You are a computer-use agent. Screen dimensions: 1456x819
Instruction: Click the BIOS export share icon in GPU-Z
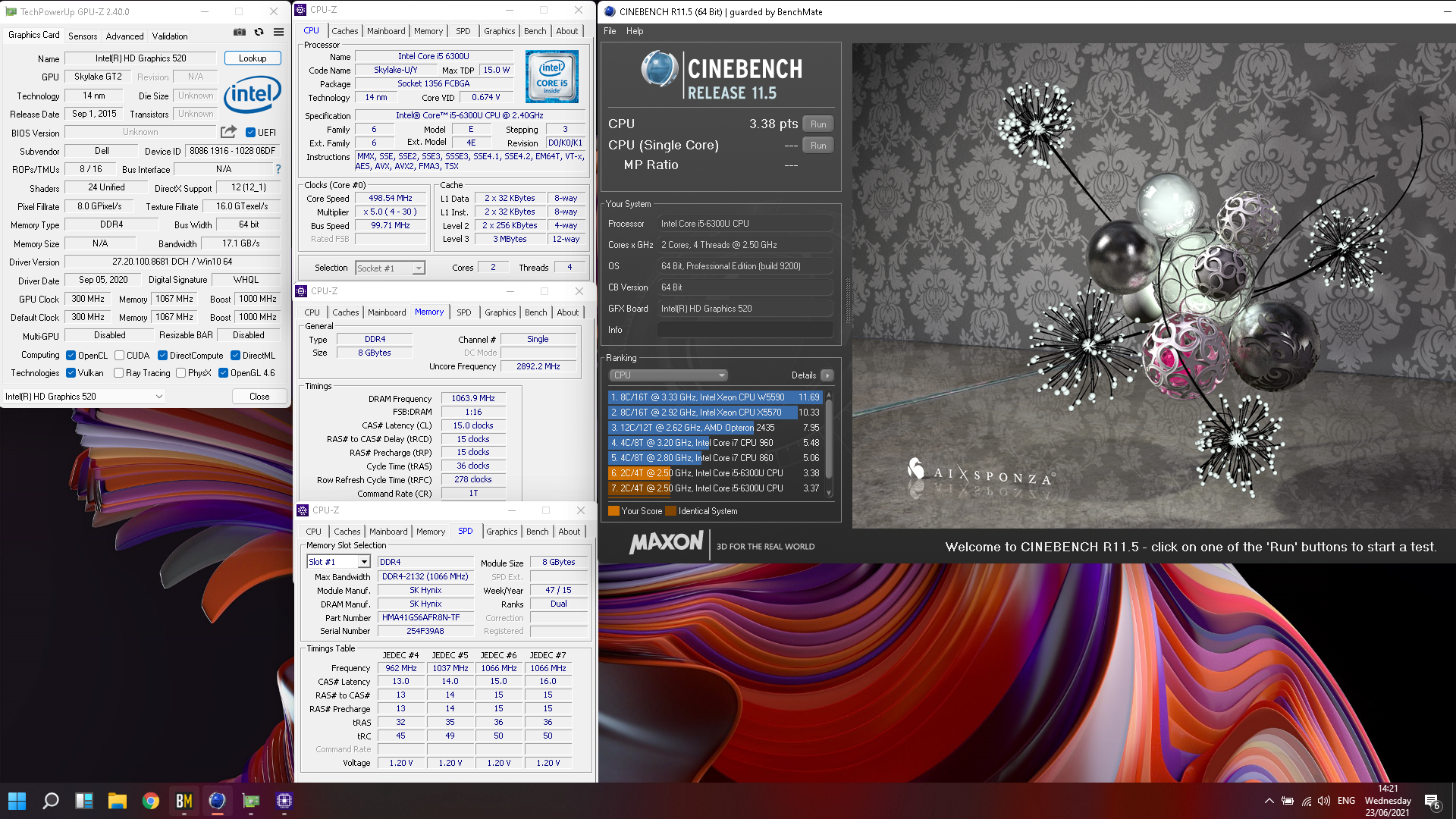point(228,132)
